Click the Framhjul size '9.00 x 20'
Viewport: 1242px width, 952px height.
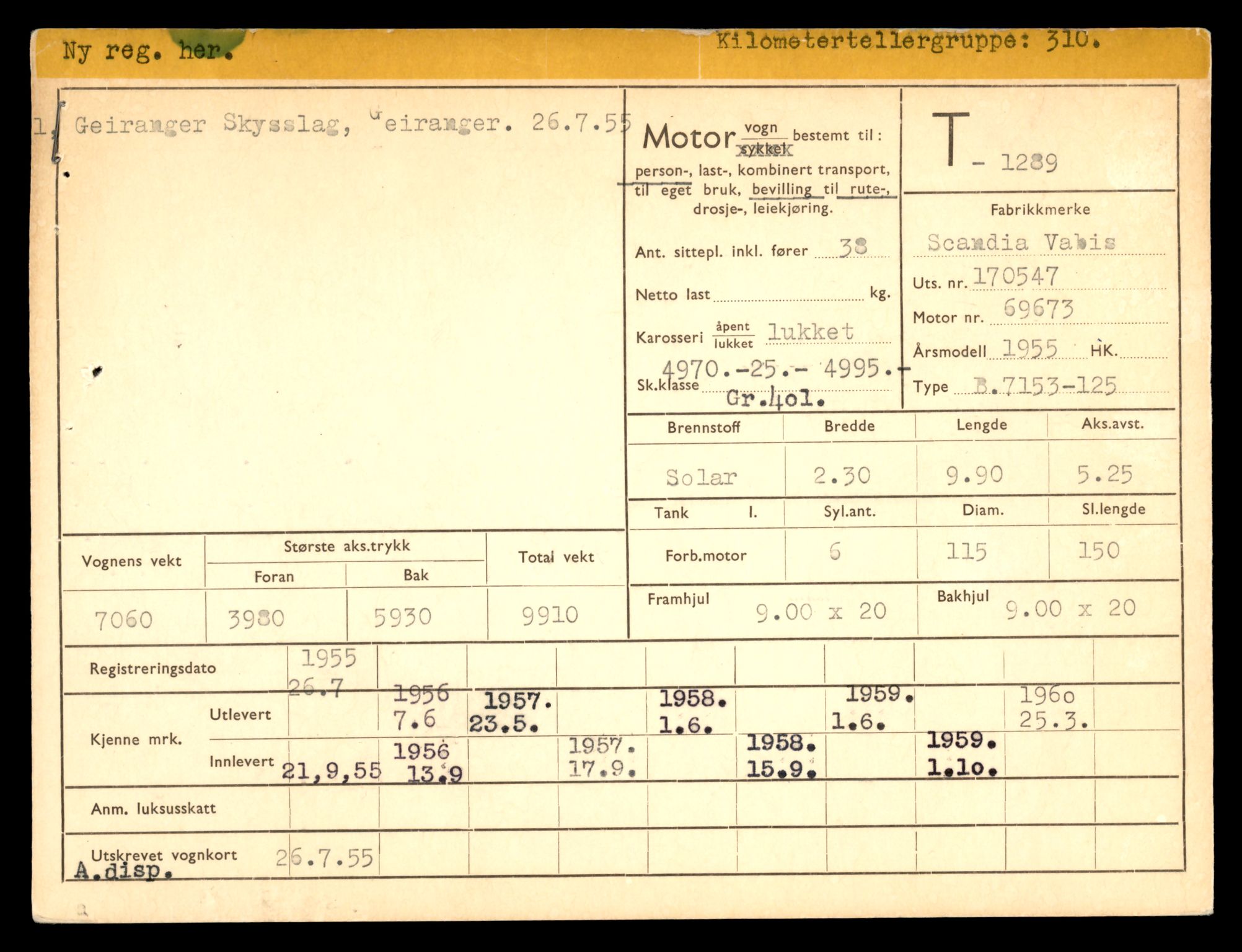pyautogui.click(x=821, y=612)
